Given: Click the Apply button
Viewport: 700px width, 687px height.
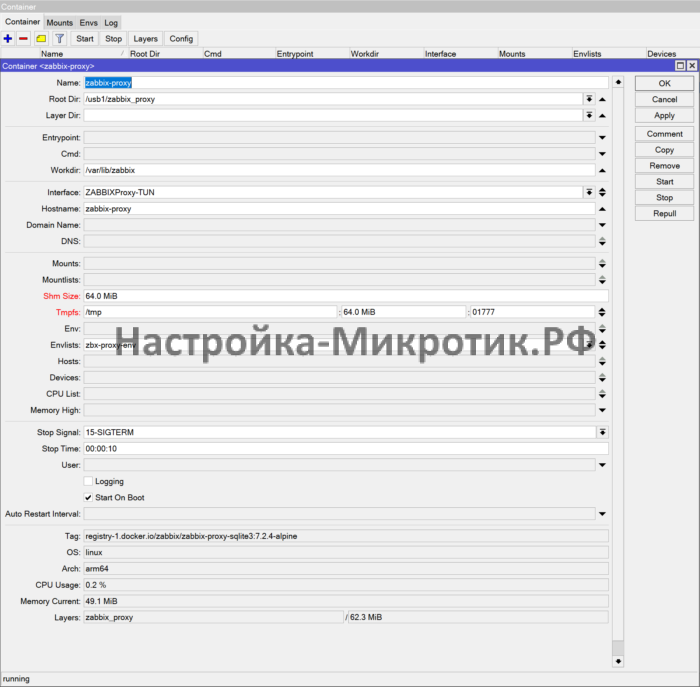Looking at the screenshot, I should pyautogui.click(x=664, y=116).
